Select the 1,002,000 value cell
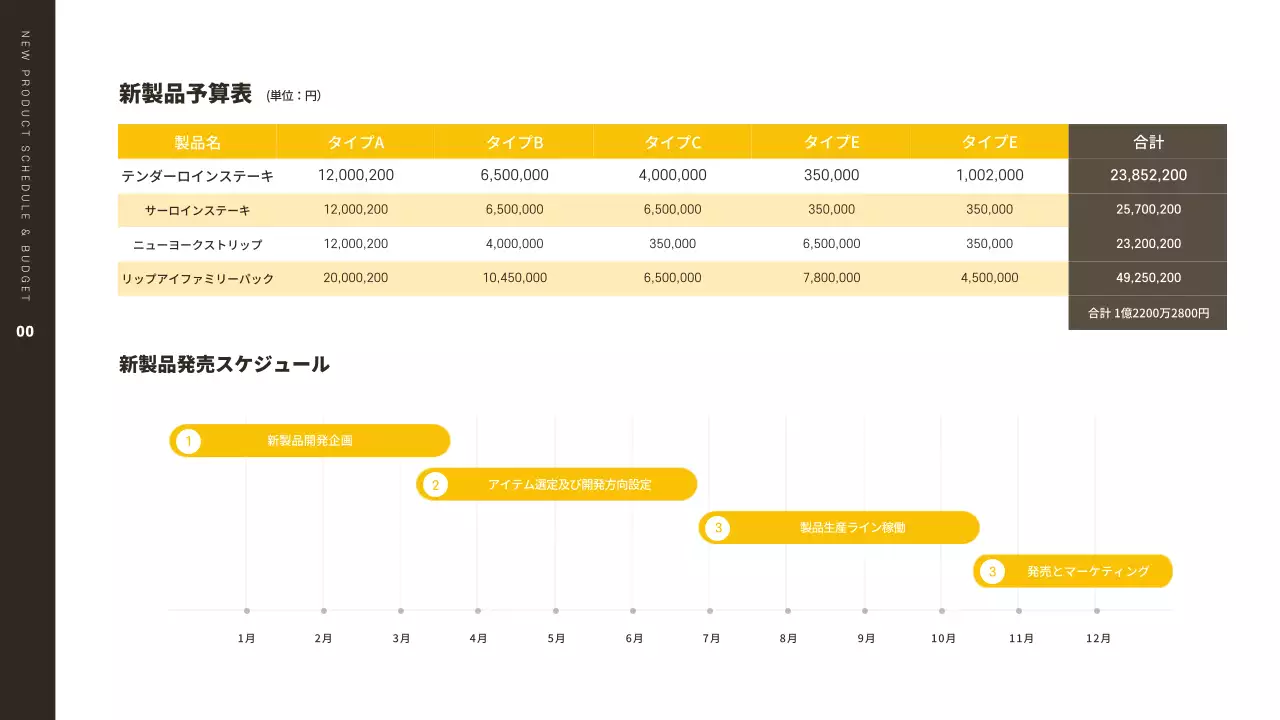 [989, 175]
